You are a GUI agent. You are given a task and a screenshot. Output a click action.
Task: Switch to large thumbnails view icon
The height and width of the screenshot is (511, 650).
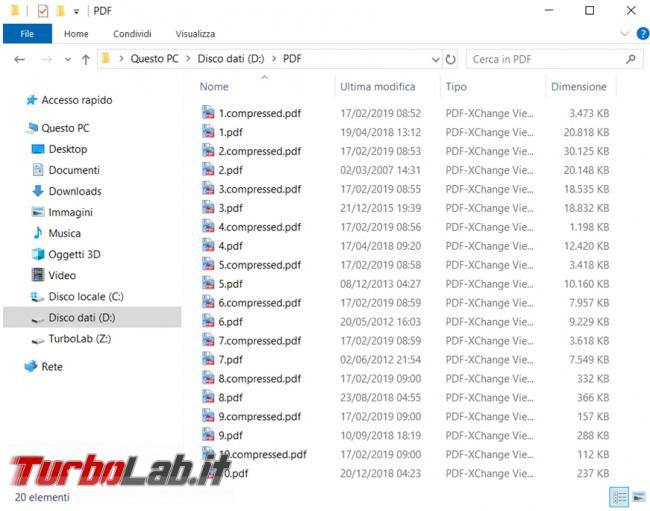point(639,497)
